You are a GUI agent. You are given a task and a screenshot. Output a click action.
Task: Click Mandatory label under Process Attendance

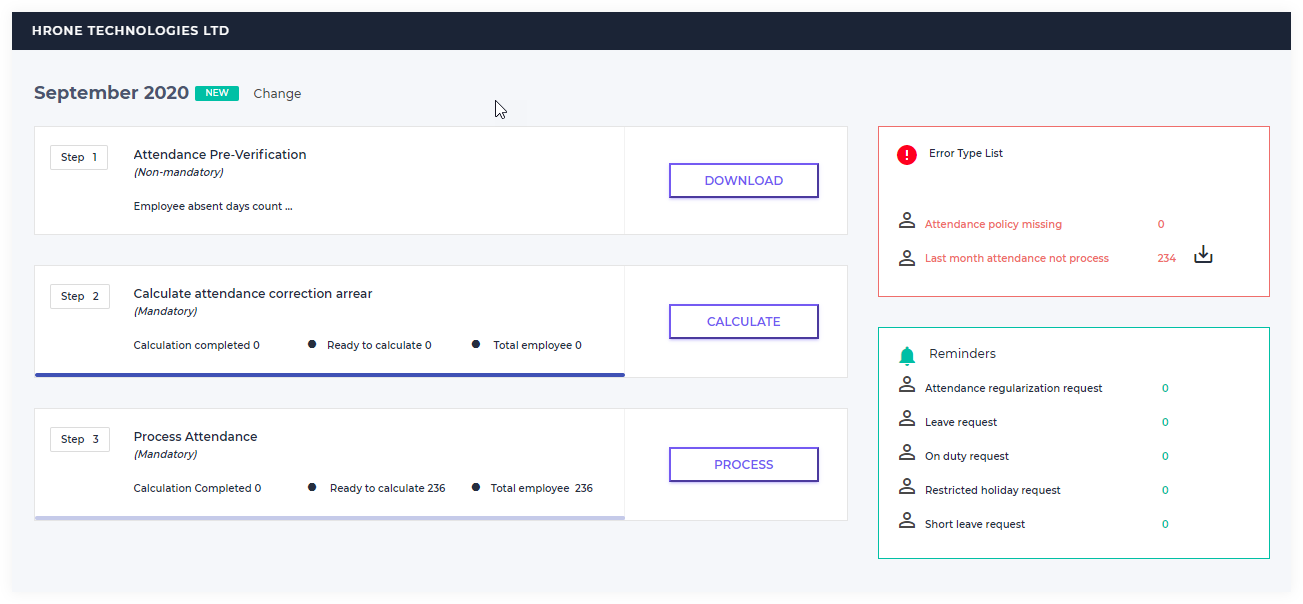click(x=166, y=454)
